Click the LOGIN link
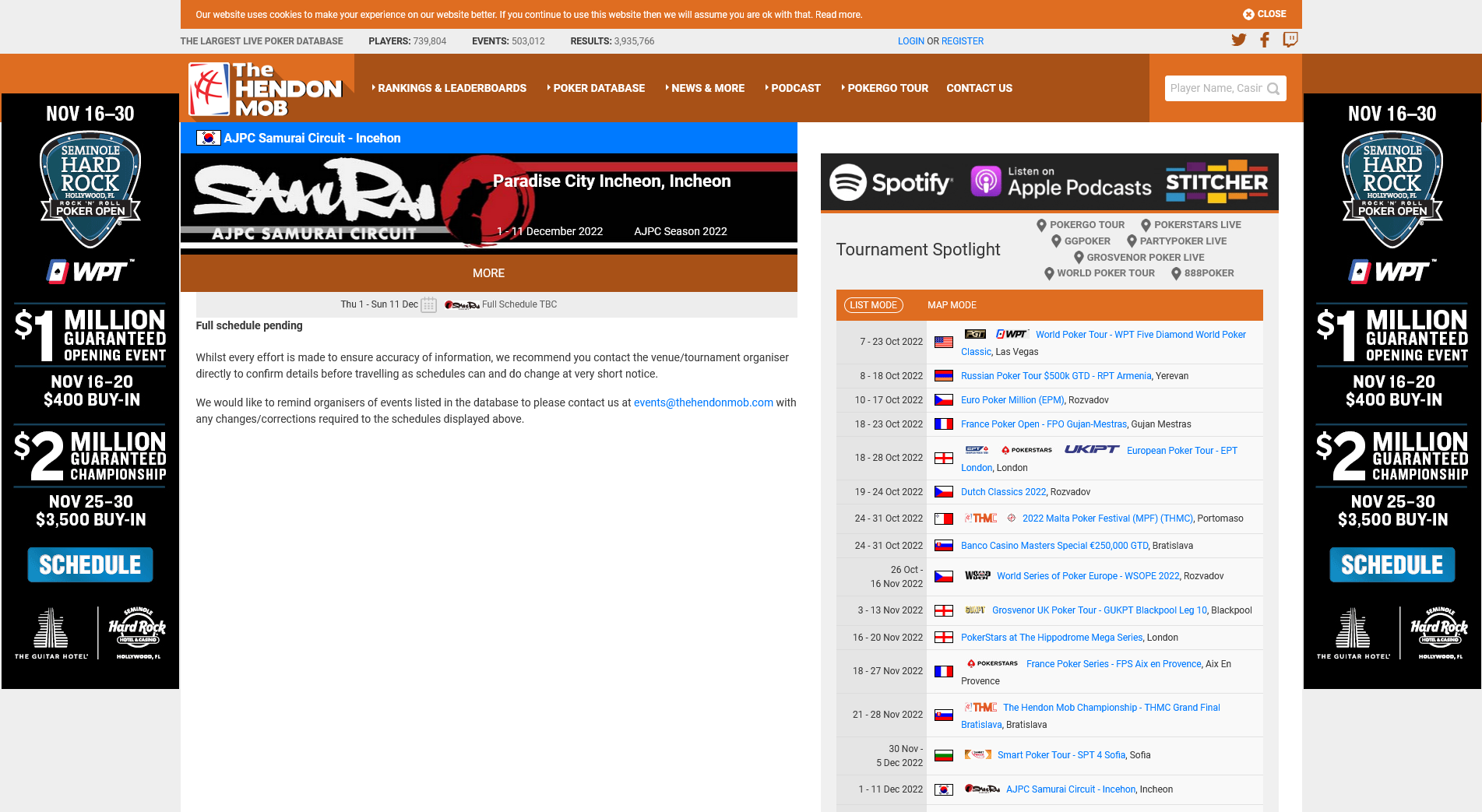 click(x=910, y=41)
